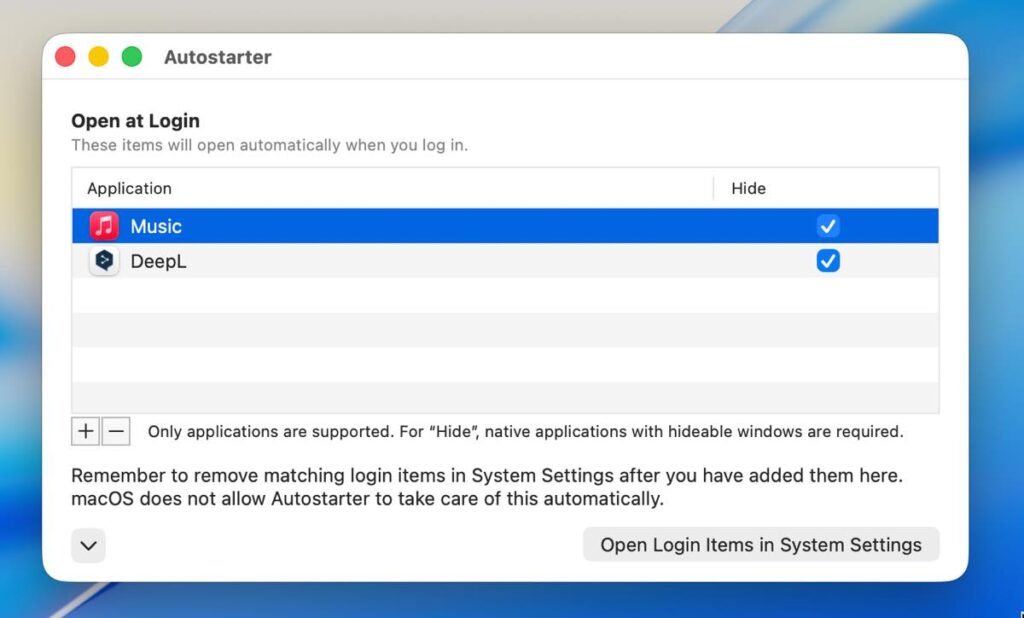Click the first empty row below DeepL
Screen dimensions: 1024x618
point(505,296)
